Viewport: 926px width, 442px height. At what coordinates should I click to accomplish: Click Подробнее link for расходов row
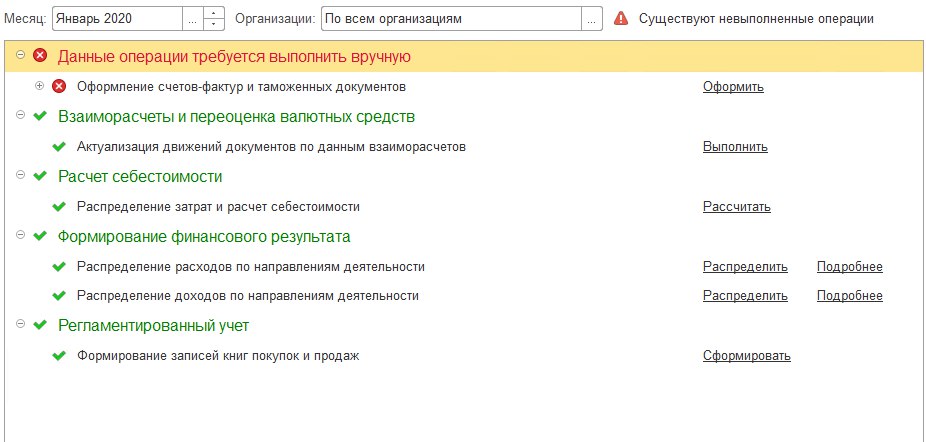[850, 266]
